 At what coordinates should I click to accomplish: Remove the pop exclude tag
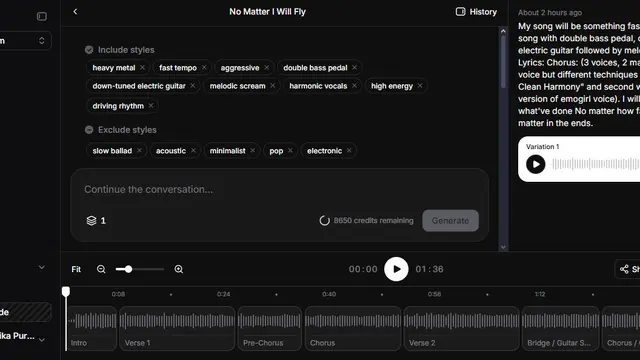tap(290, 151)
